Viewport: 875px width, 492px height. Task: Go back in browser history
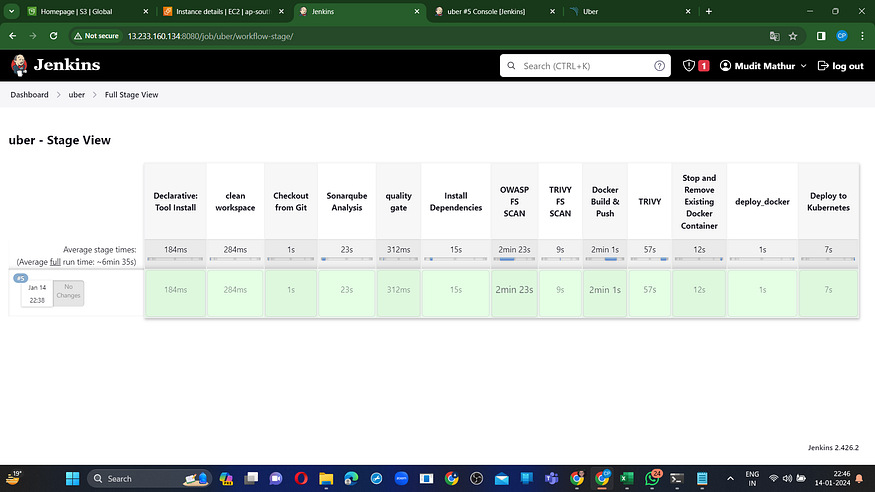click(12, 36)
